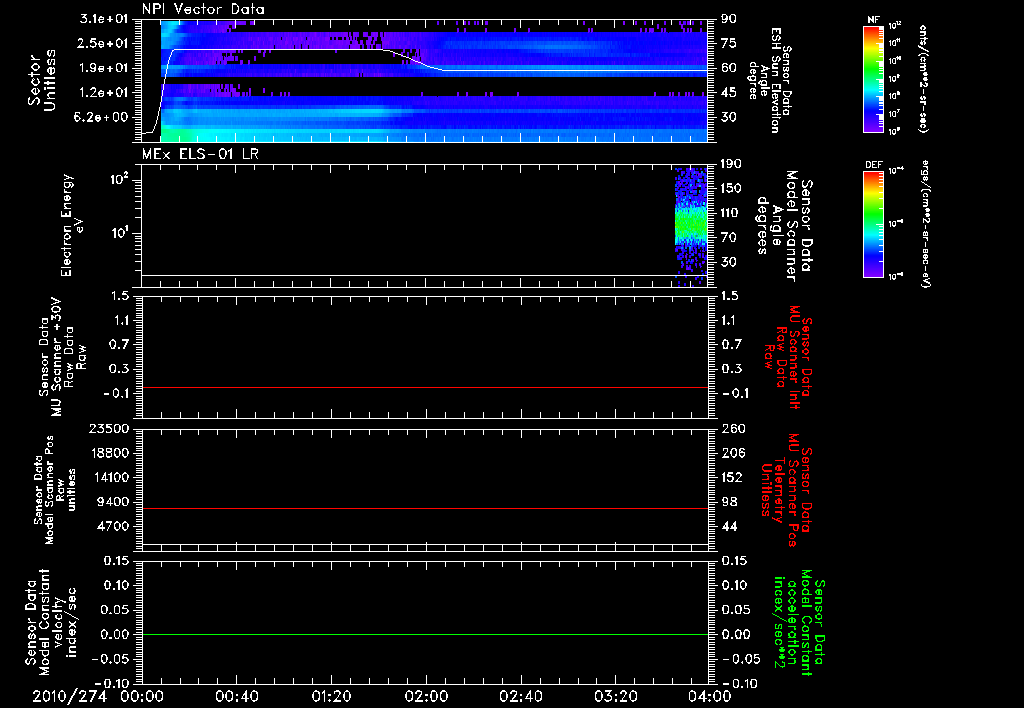Click the 01:20 time tick label
Viewport: 1024px width, 708px height.
pyautogui.click(x=331, y=696)
